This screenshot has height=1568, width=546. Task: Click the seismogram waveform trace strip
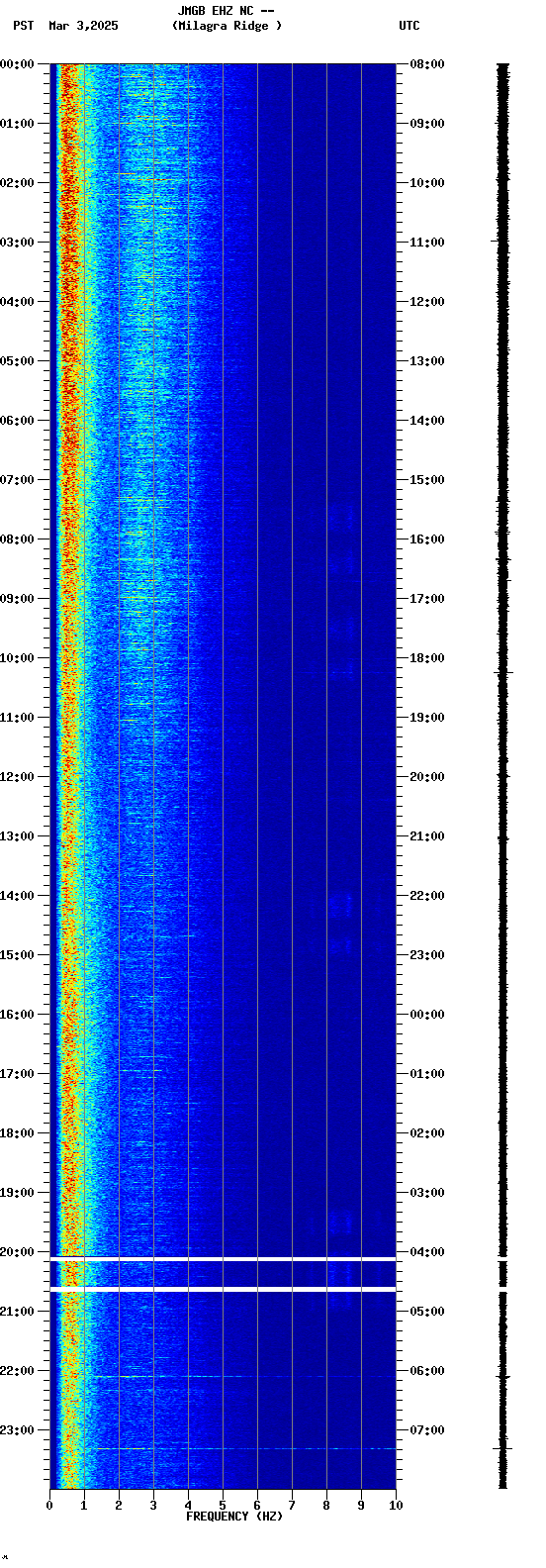[x=502, y=775]
